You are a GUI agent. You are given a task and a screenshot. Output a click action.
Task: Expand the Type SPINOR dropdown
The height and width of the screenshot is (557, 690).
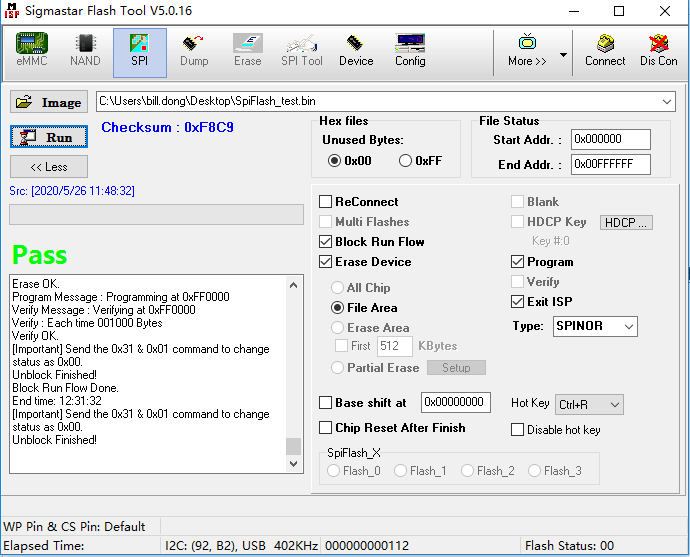point(627,327)
